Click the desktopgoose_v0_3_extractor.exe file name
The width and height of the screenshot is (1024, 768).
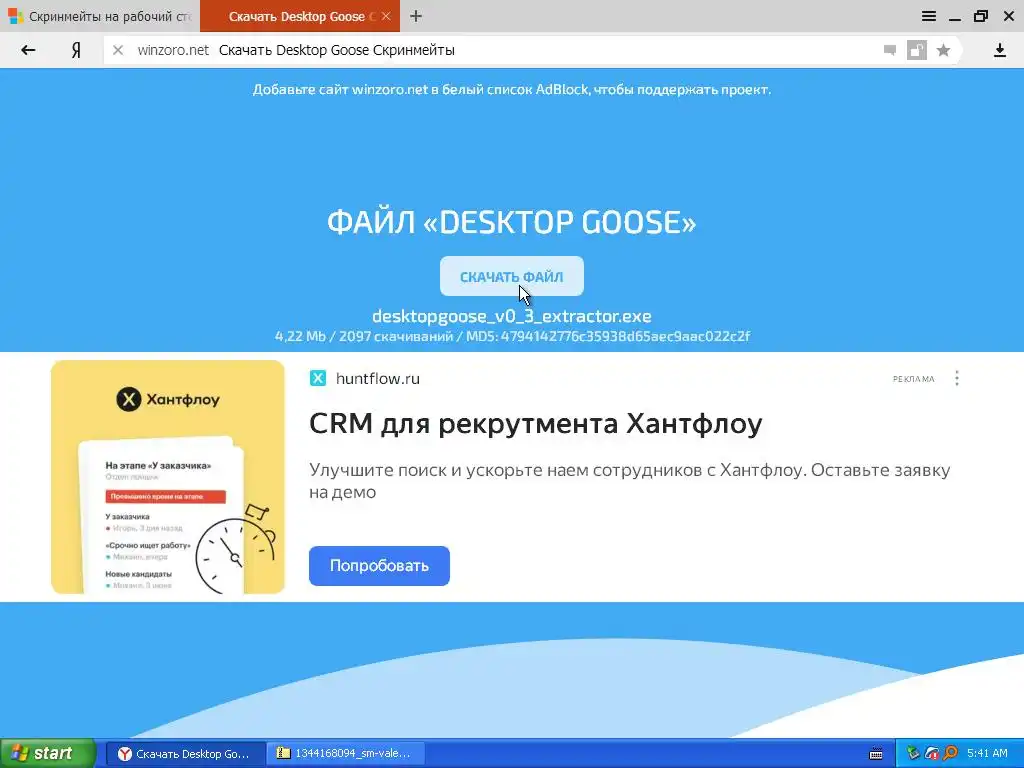coord(511,316)
